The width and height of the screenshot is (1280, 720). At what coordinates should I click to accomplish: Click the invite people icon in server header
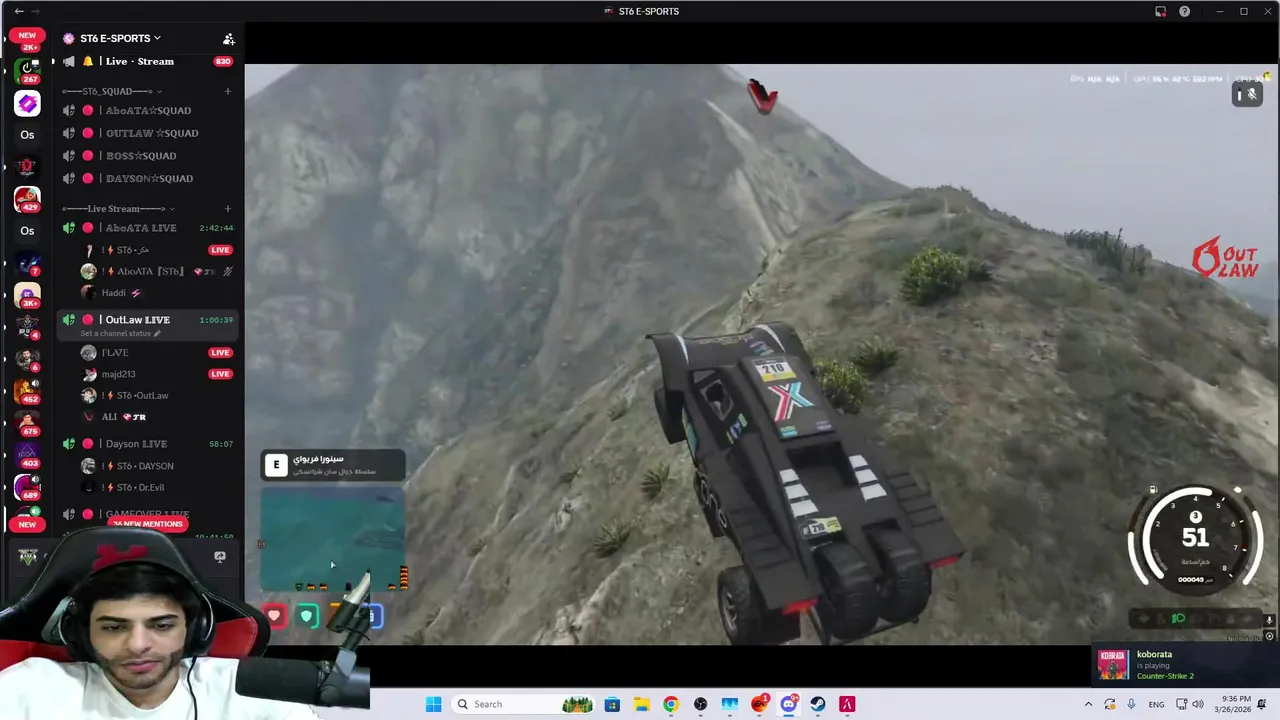[x=228, y=39]
